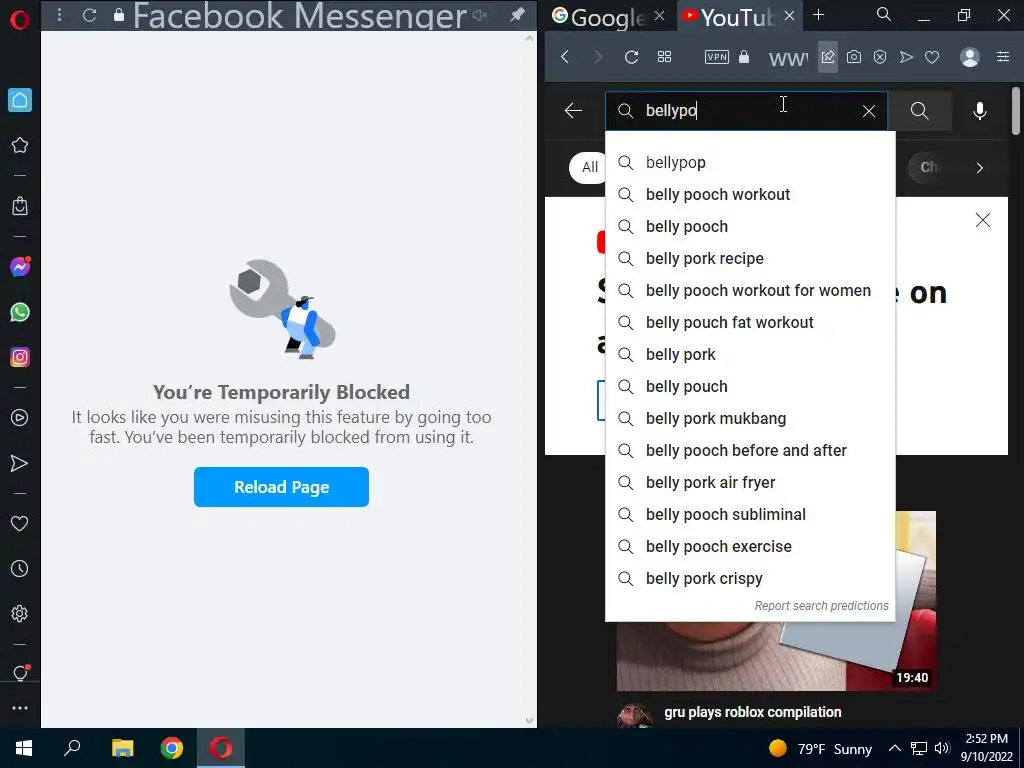Clear the YouTube search text
1024x768 pixels.
click(869, 111)
